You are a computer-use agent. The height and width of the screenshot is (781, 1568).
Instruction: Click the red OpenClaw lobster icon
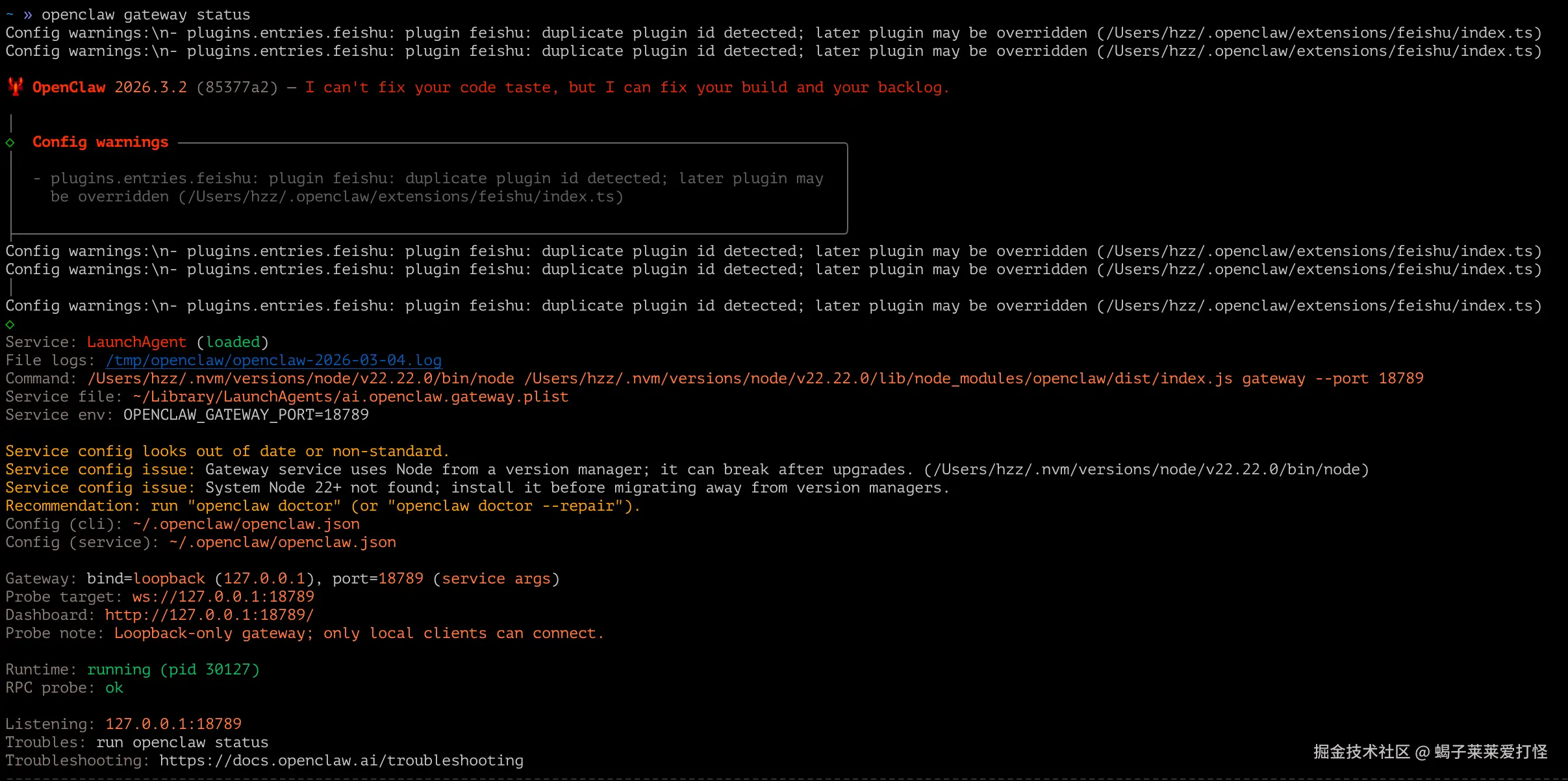pos(16,86)
